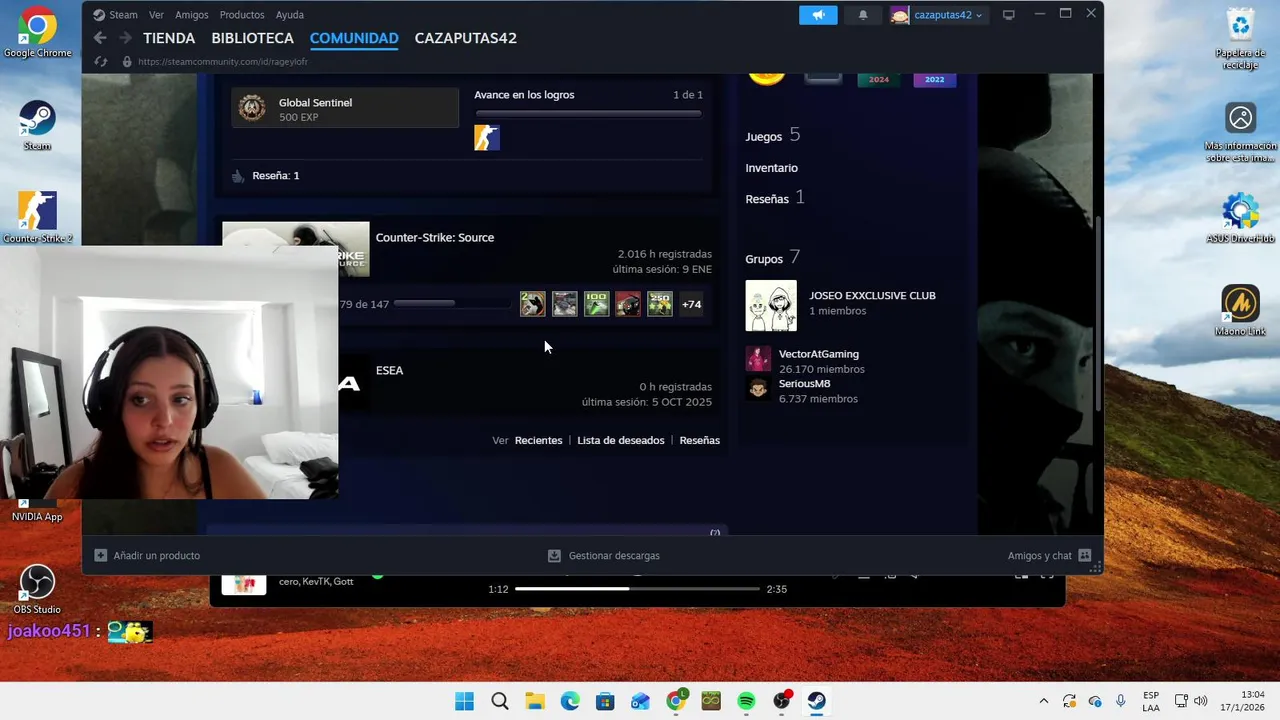Open ASUS DriverHub desktop shortcut
This screenshot has width=1280, height=720.
tap(1240, 218)
